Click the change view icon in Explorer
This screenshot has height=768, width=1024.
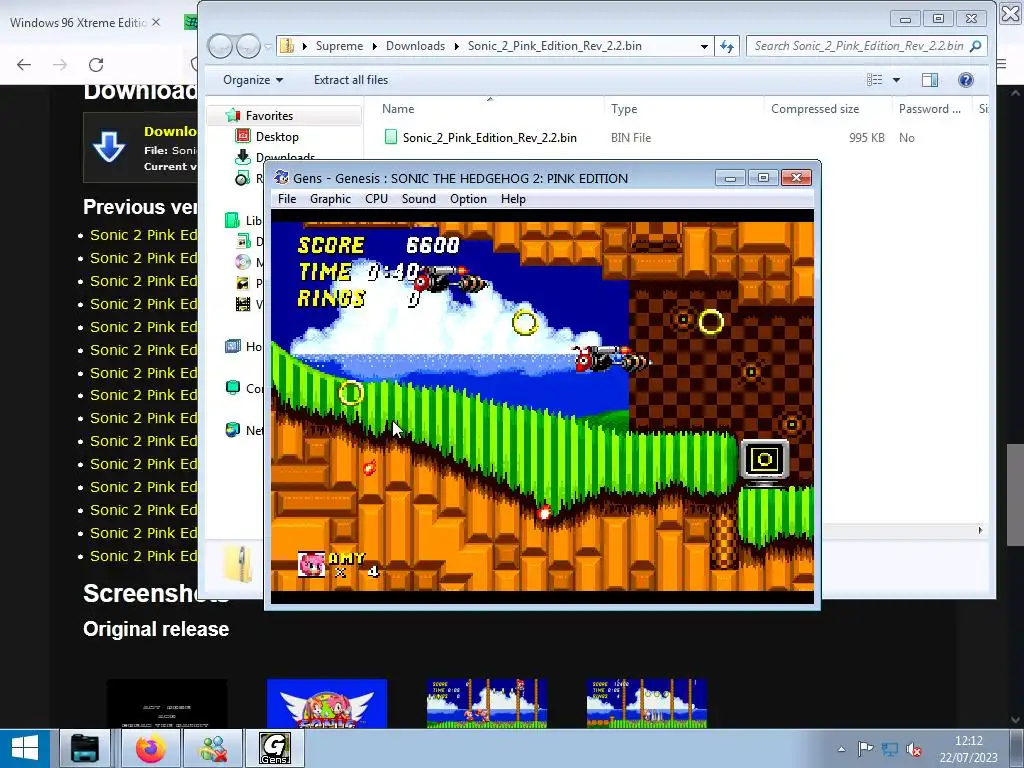pyautogui.click(x=874, y=80)
